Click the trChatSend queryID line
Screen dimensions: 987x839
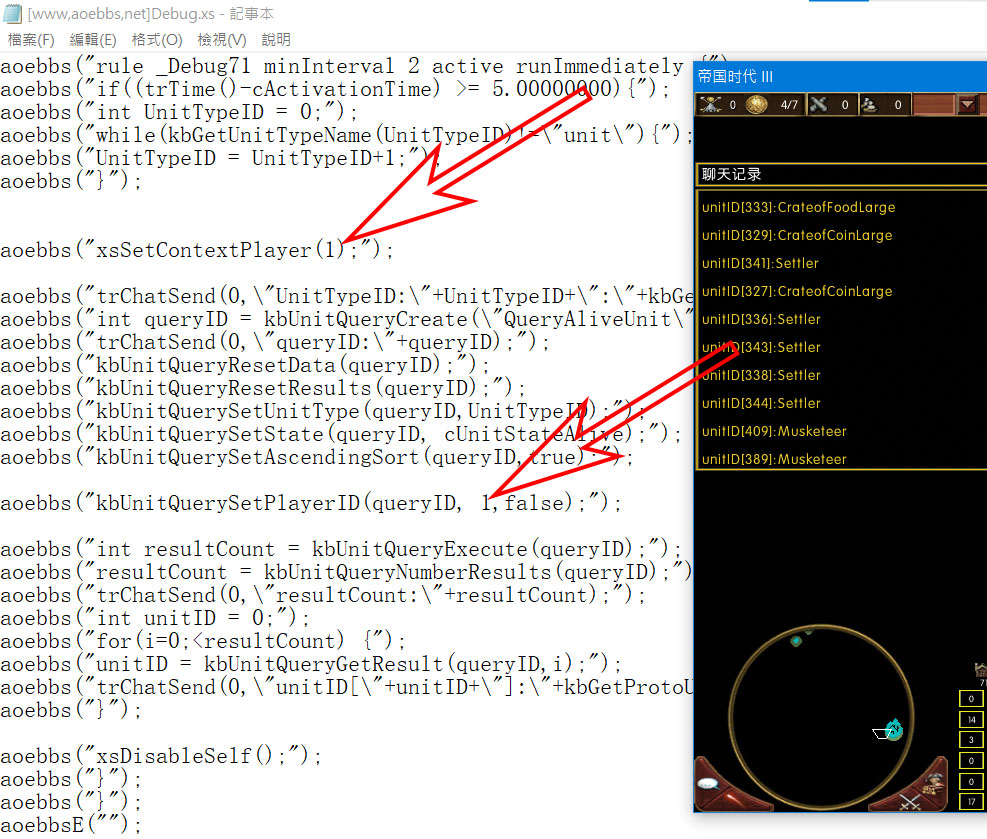click(274, 342)
